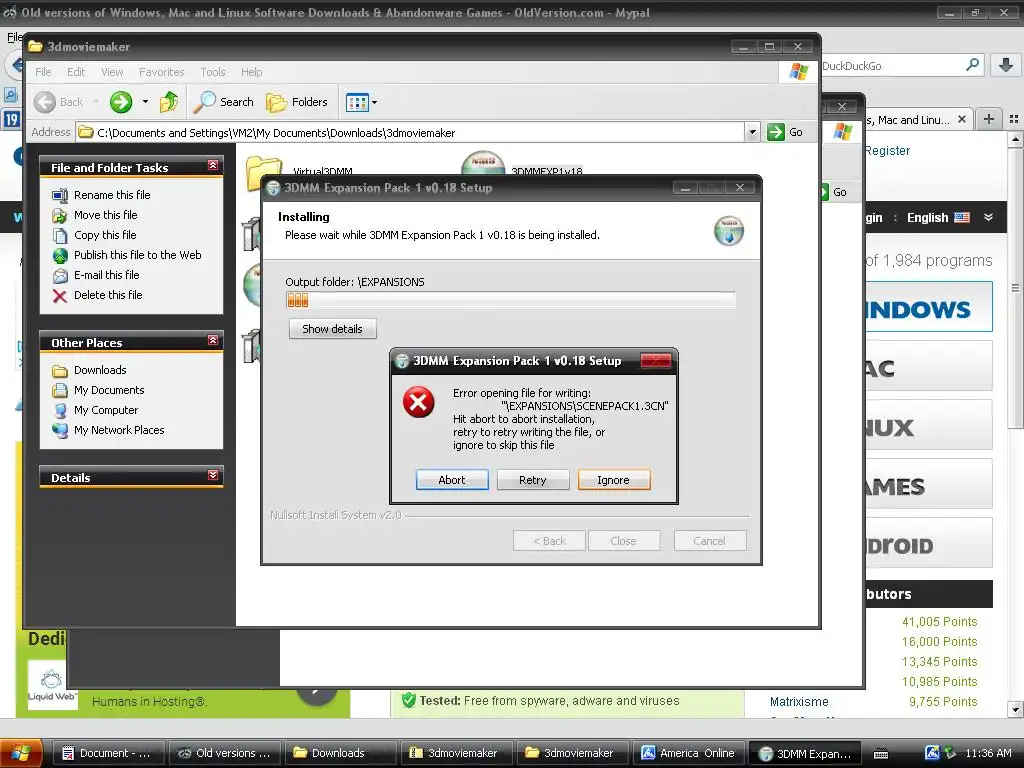The image size is (1024, 768).
Task: Toggle the Folders pane button
Action: pyautogui.click(x=296, y=102)
